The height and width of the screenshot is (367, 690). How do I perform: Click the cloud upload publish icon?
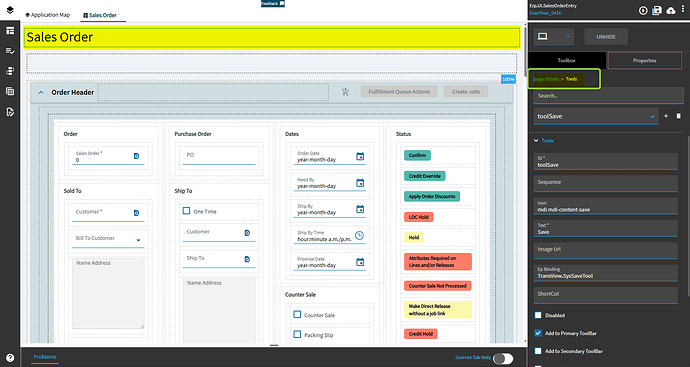(671, 11)
